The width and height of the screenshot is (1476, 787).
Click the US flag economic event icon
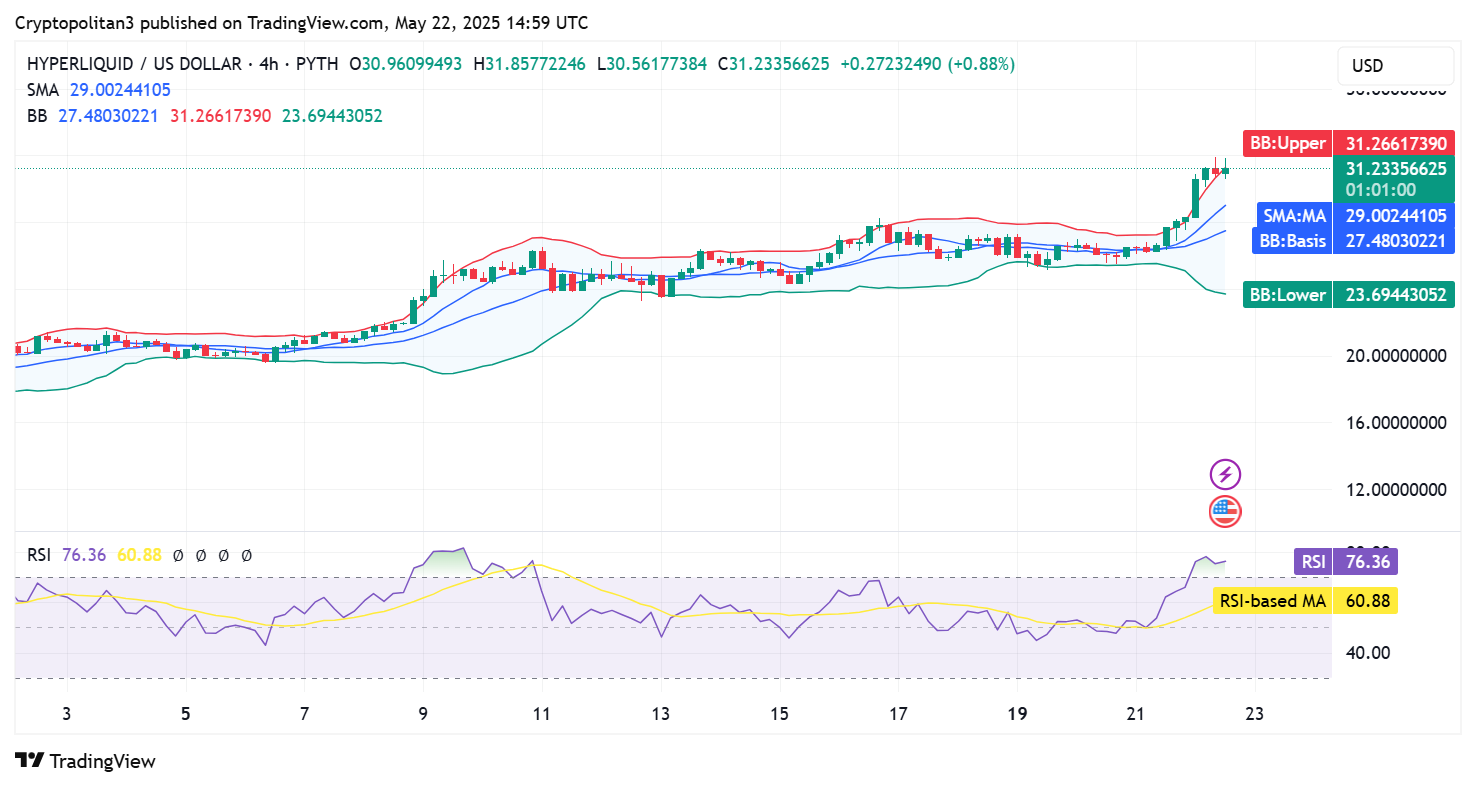[x=1225, y=512]
